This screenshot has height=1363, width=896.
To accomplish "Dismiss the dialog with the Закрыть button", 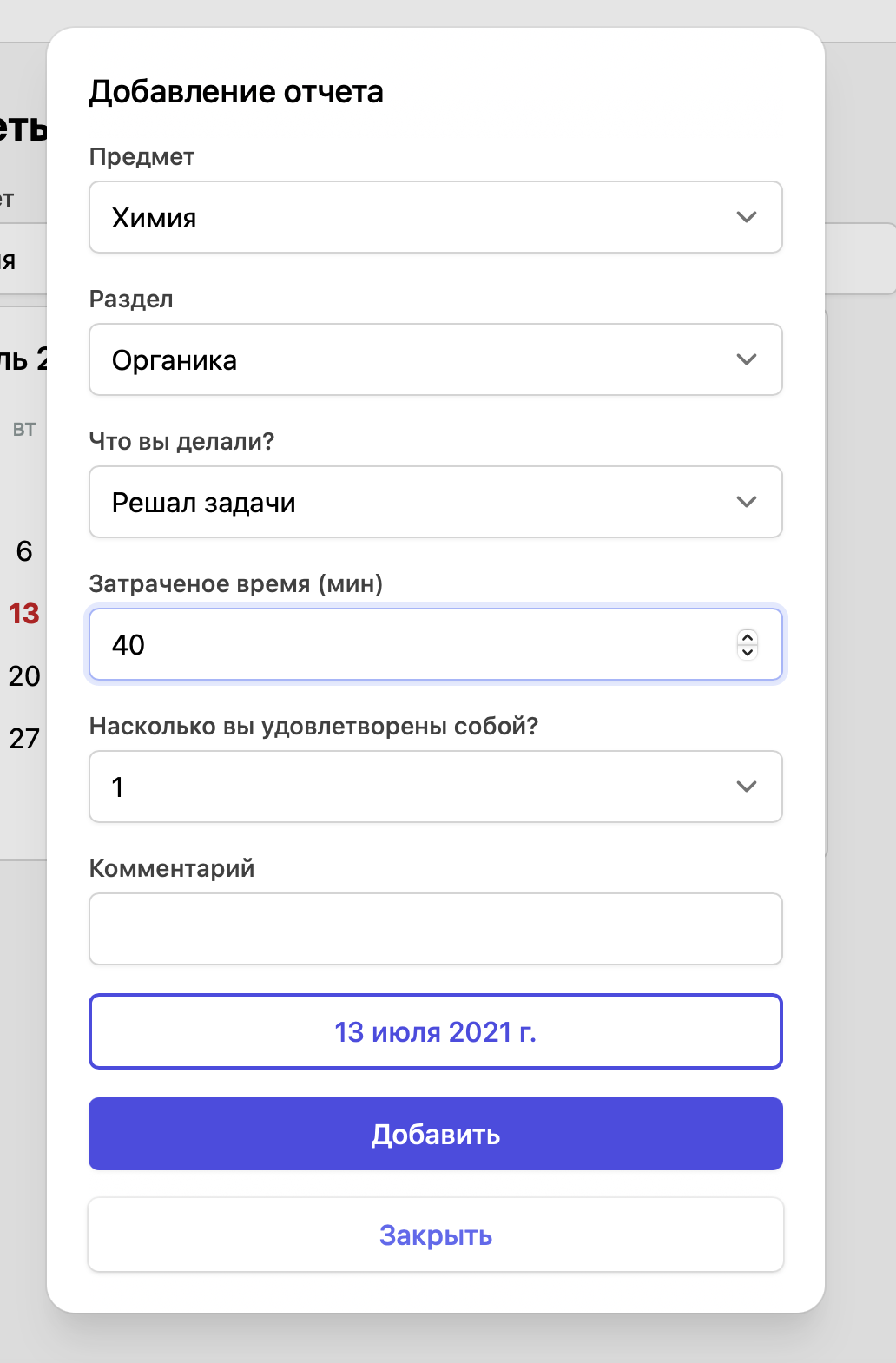I will click(x=436, y=1235).
